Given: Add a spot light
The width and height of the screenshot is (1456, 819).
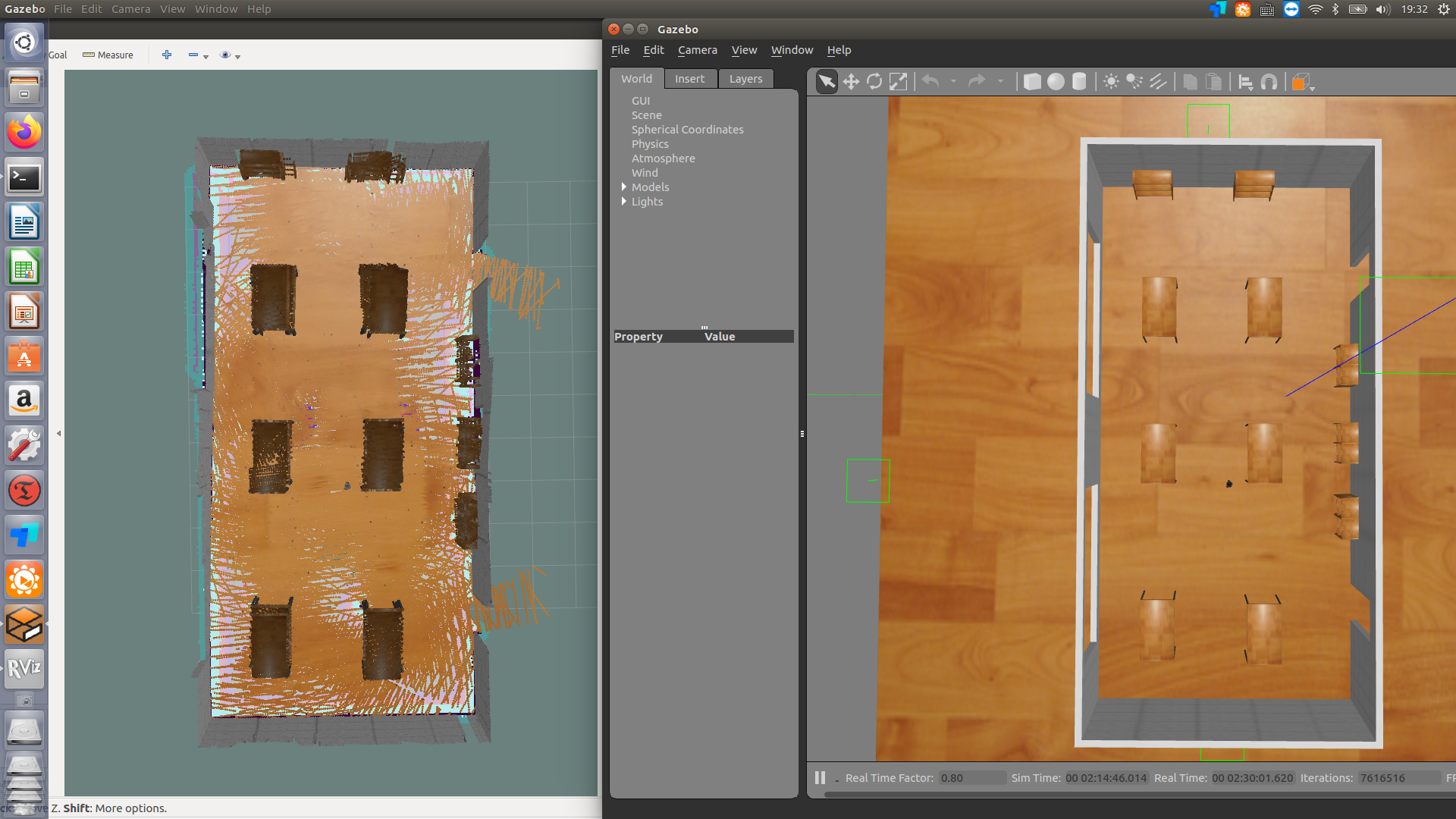Looking at the screenshot, I should coord(1134,82).
